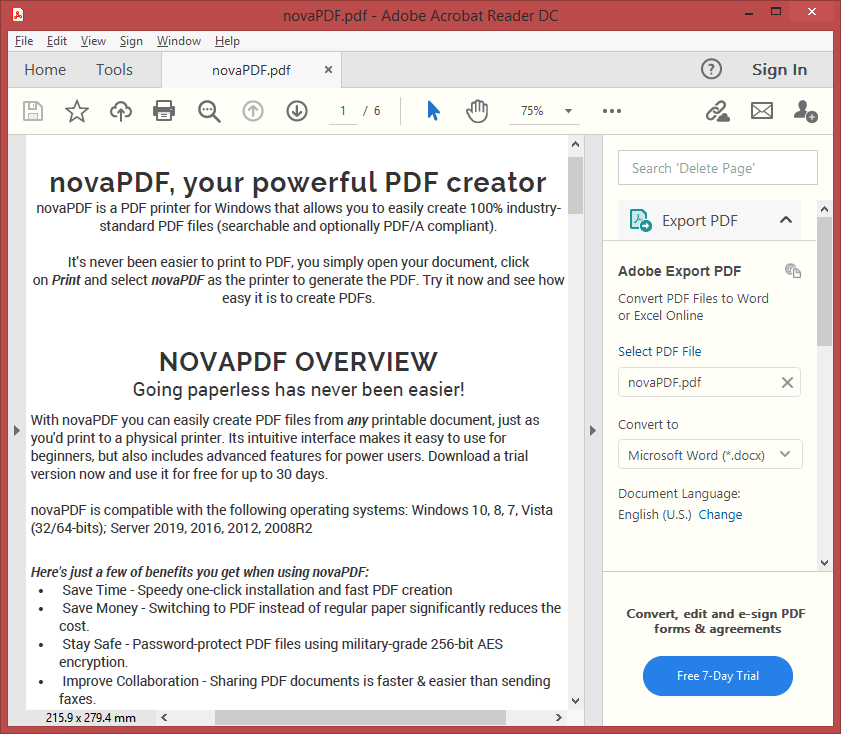Click the Free 7-Day Trial button
This screenshot has width=841, height=734.
point(717,676)
